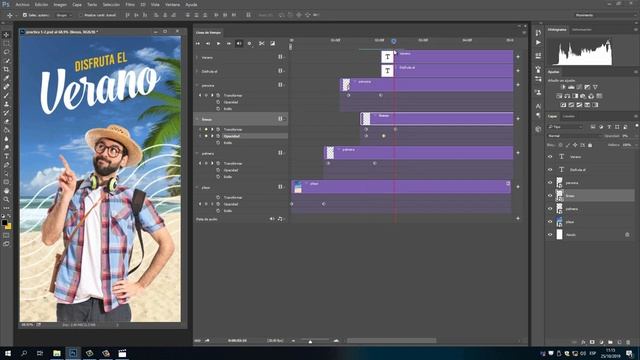The image size is (640, 360).
Task: Click the foreground color swatch
Action: pos(4,223)
